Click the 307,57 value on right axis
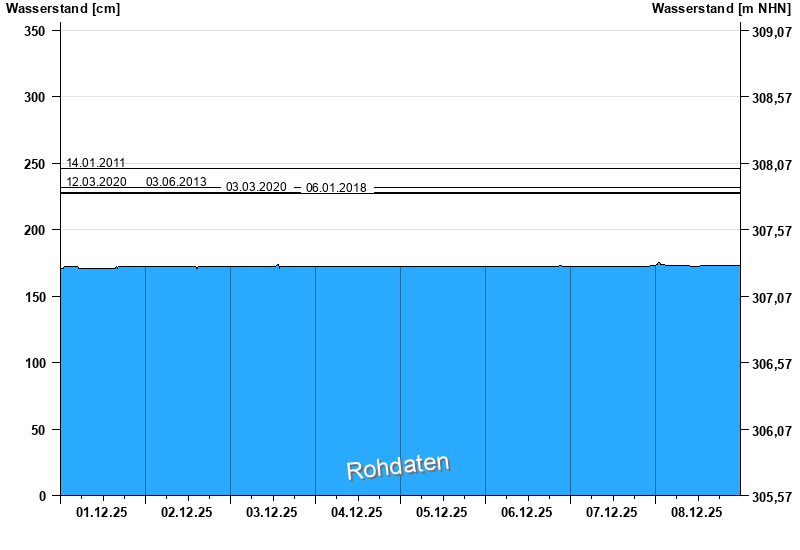The height and width of the screenshot is (550, 800). coord(772,231)
